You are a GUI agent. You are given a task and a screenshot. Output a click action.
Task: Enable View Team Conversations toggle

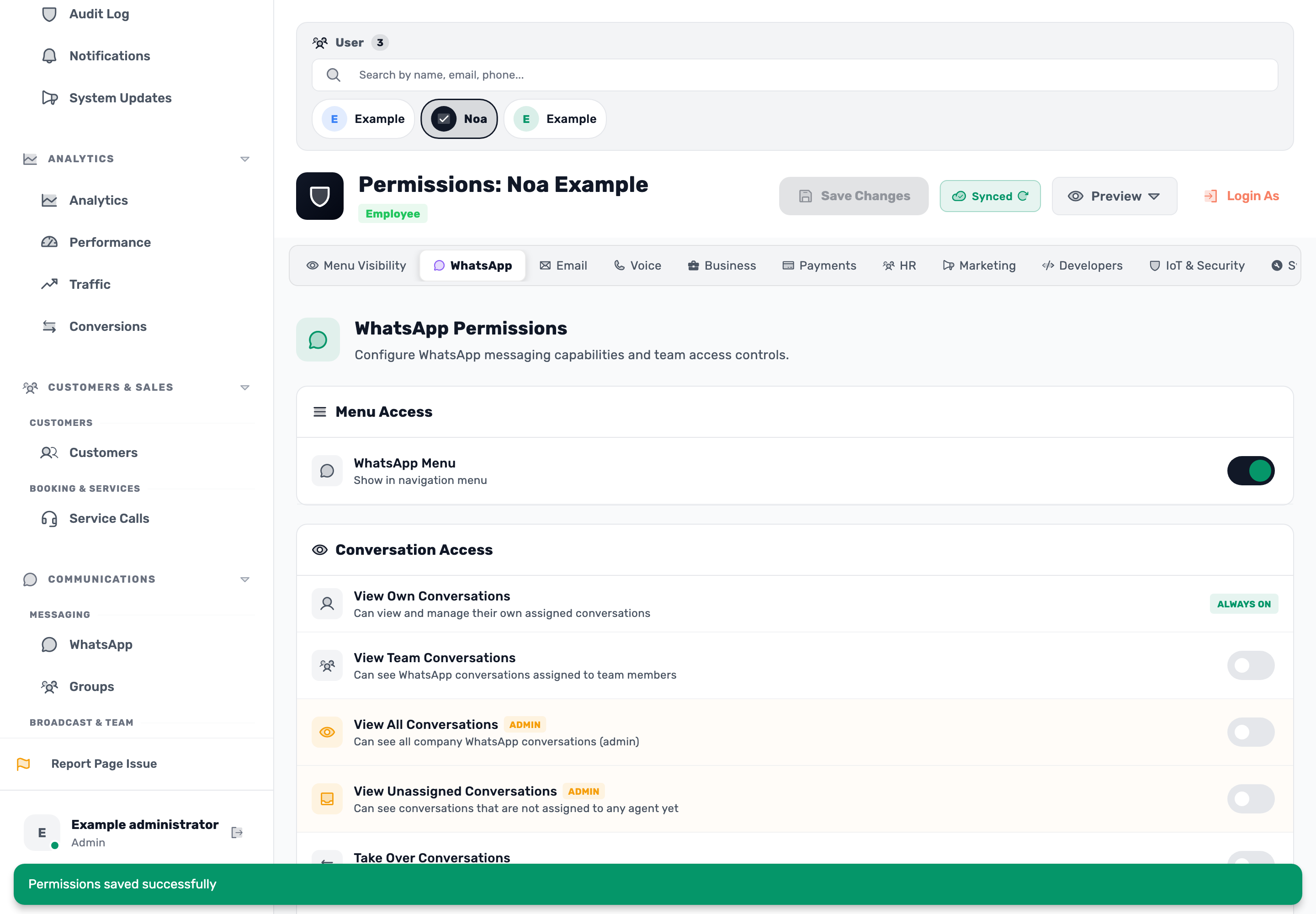(x=1251, y=665)
